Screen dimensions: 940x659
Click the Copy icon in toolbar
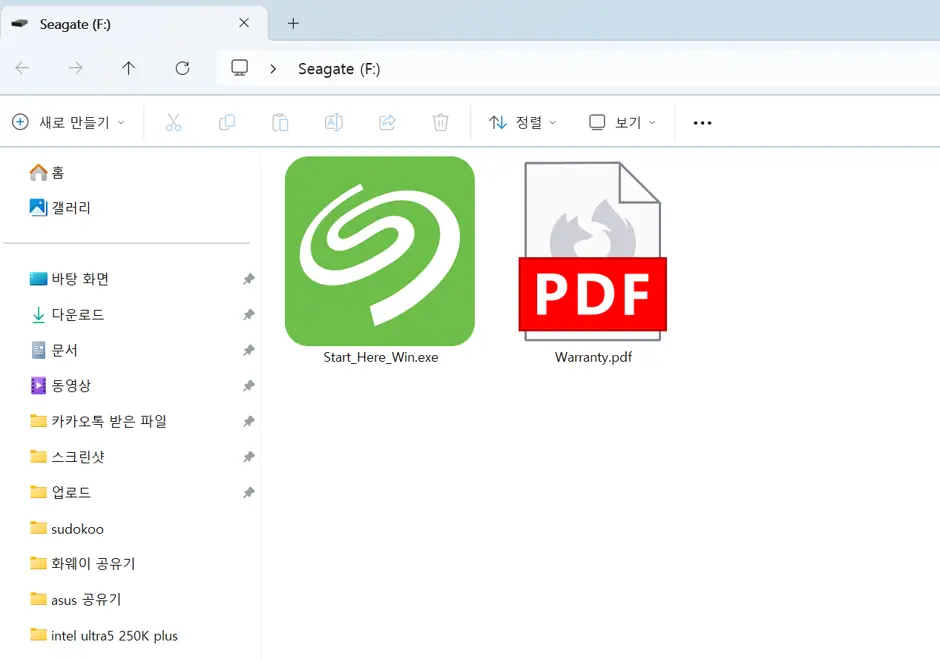(227, 122)
